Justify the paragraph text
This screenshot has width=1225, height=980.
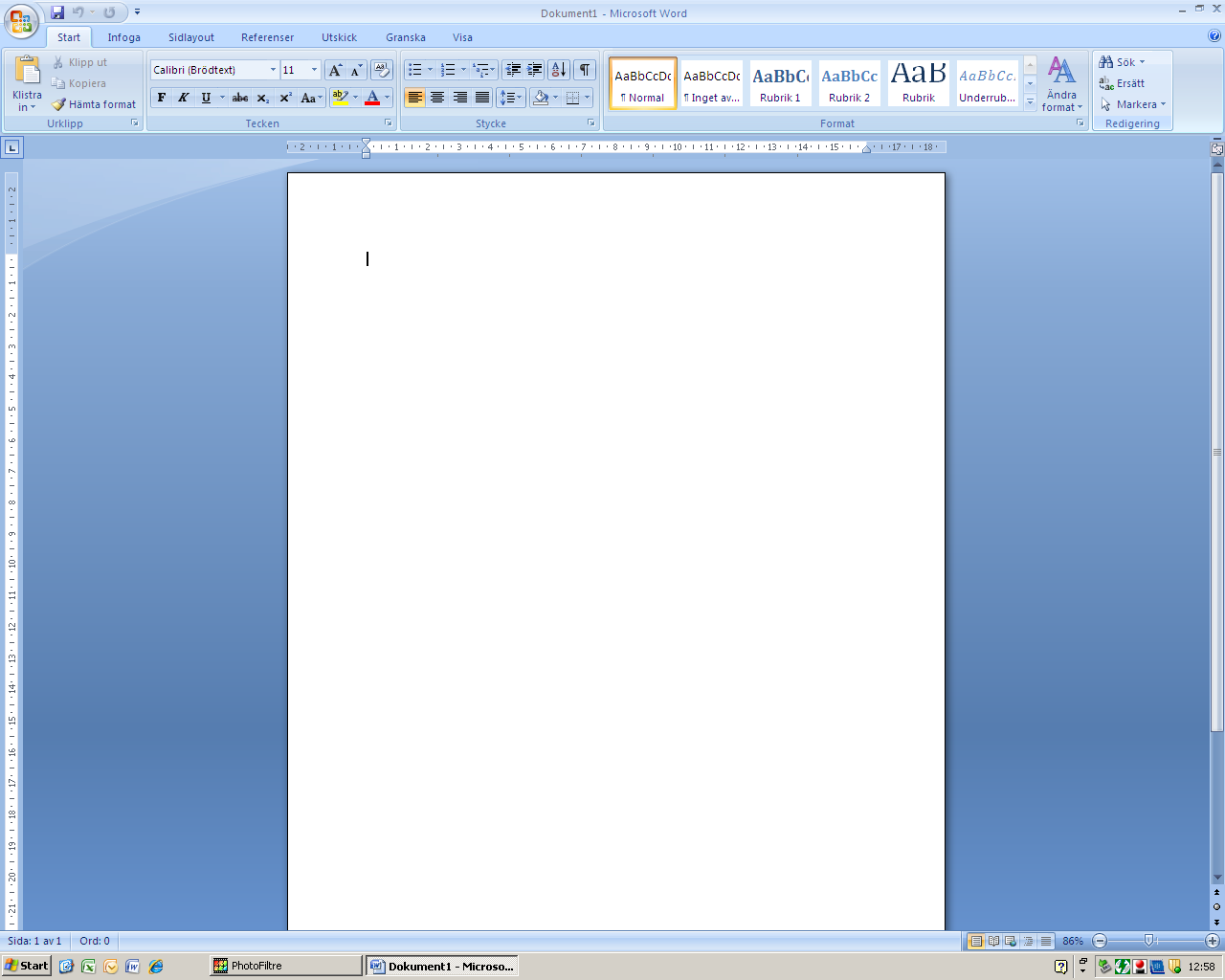point(482,98)
